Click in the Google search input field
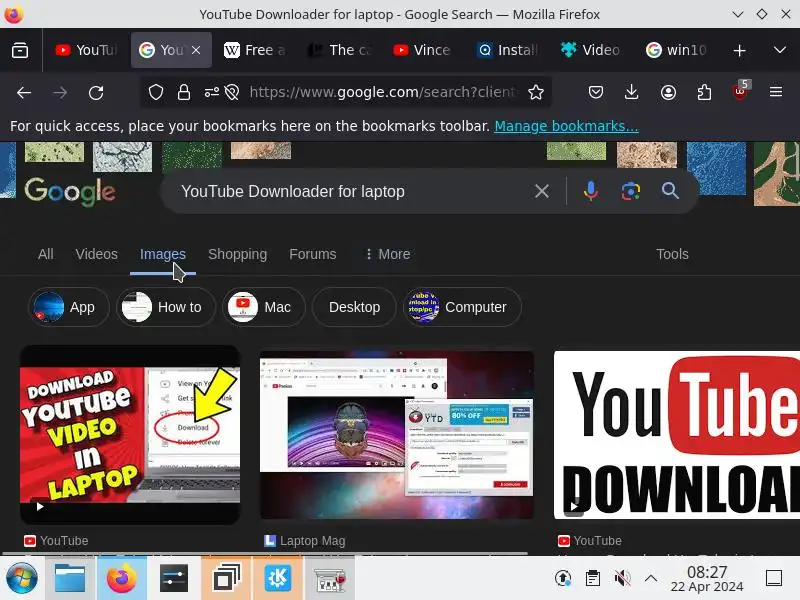Image resolution: width=800 pixels, height=600 pixels. (352, 191)
